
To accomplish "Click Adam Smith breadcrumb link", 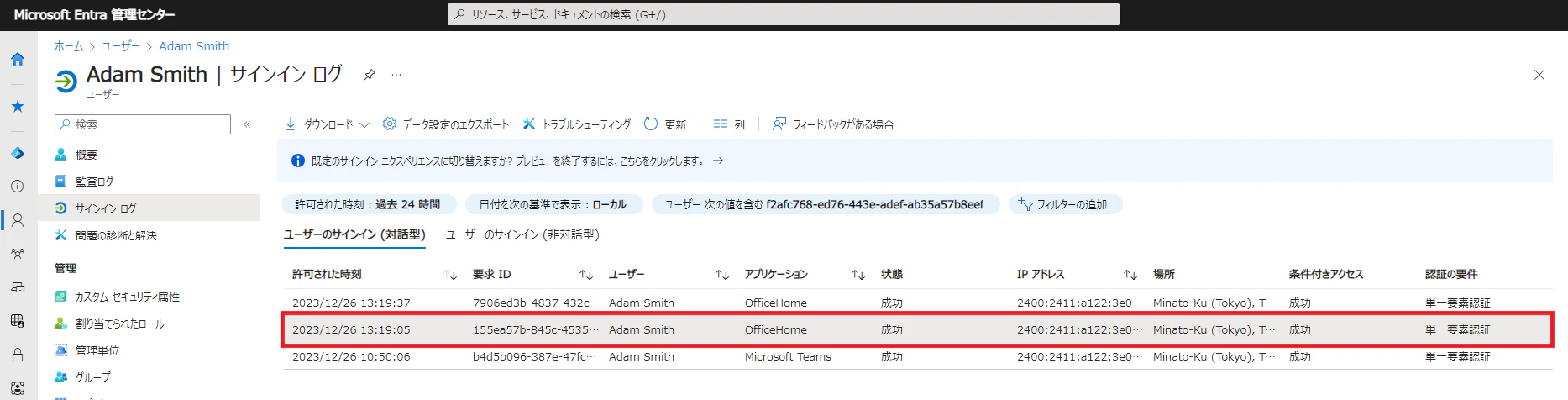I will [x=194, y=46].
